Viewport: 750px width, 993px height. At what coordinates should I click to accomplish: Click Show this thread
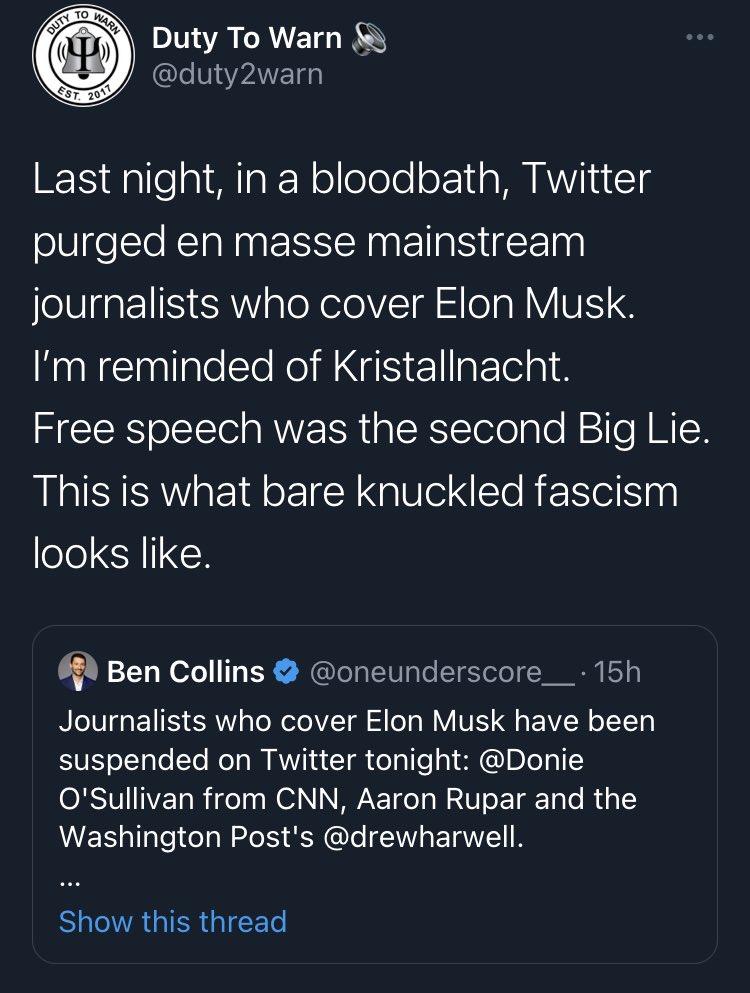(172, 921)
